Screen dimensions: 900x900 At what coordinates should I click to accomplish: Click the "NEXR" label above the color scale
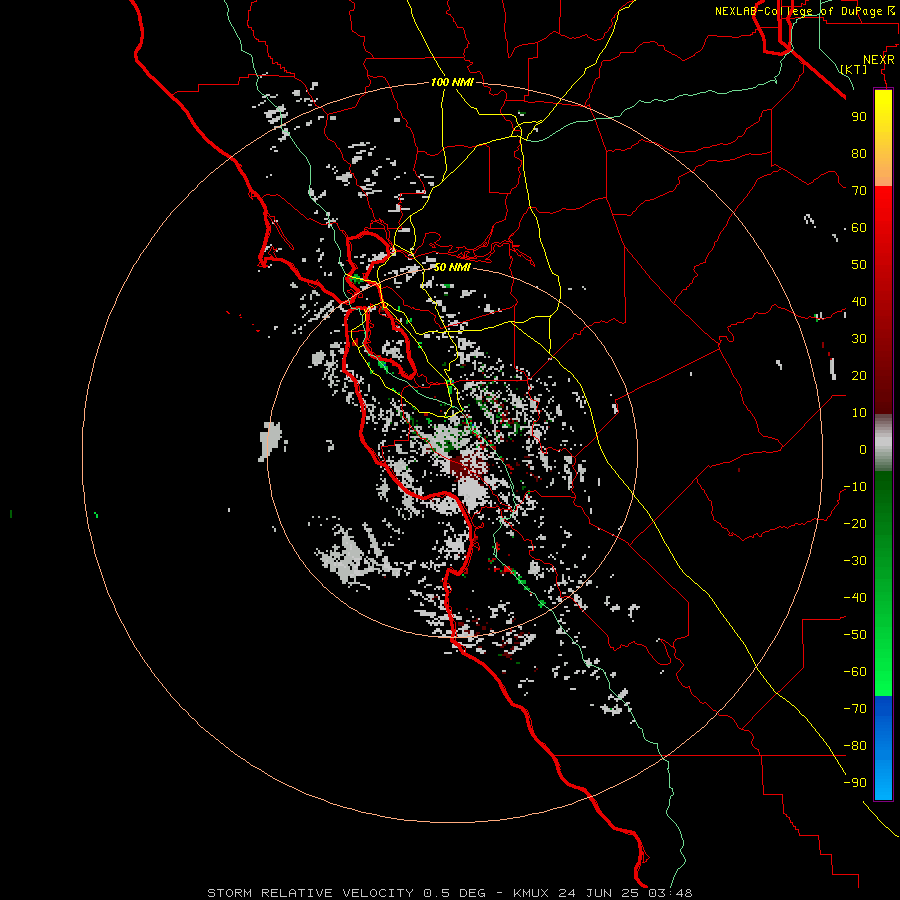[x=879, y=60]
